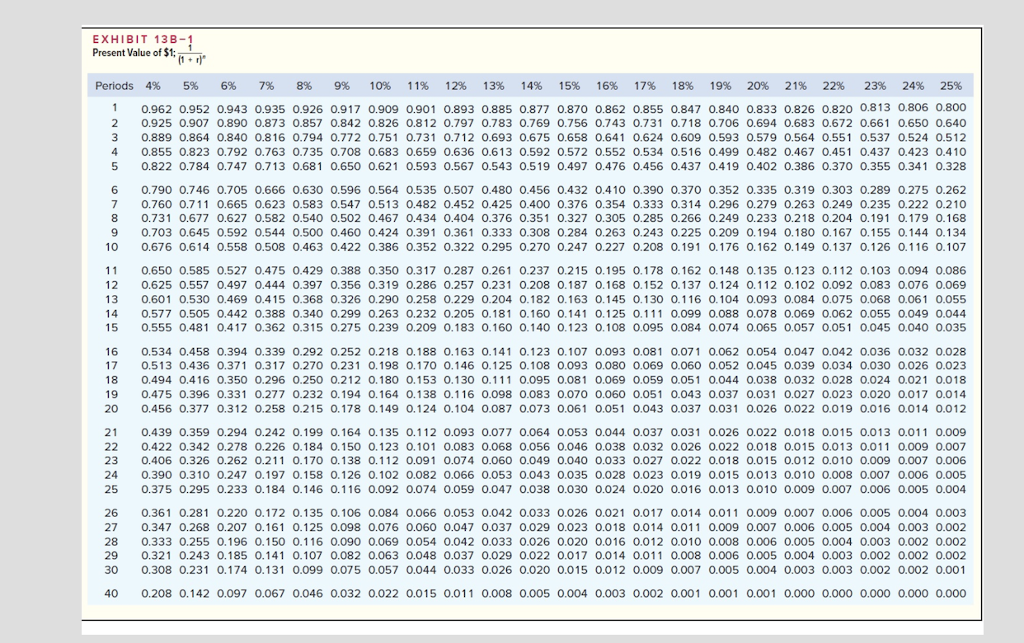
Task: Click 0.261 in period 11, 13% column
Action: pos(497,270)
